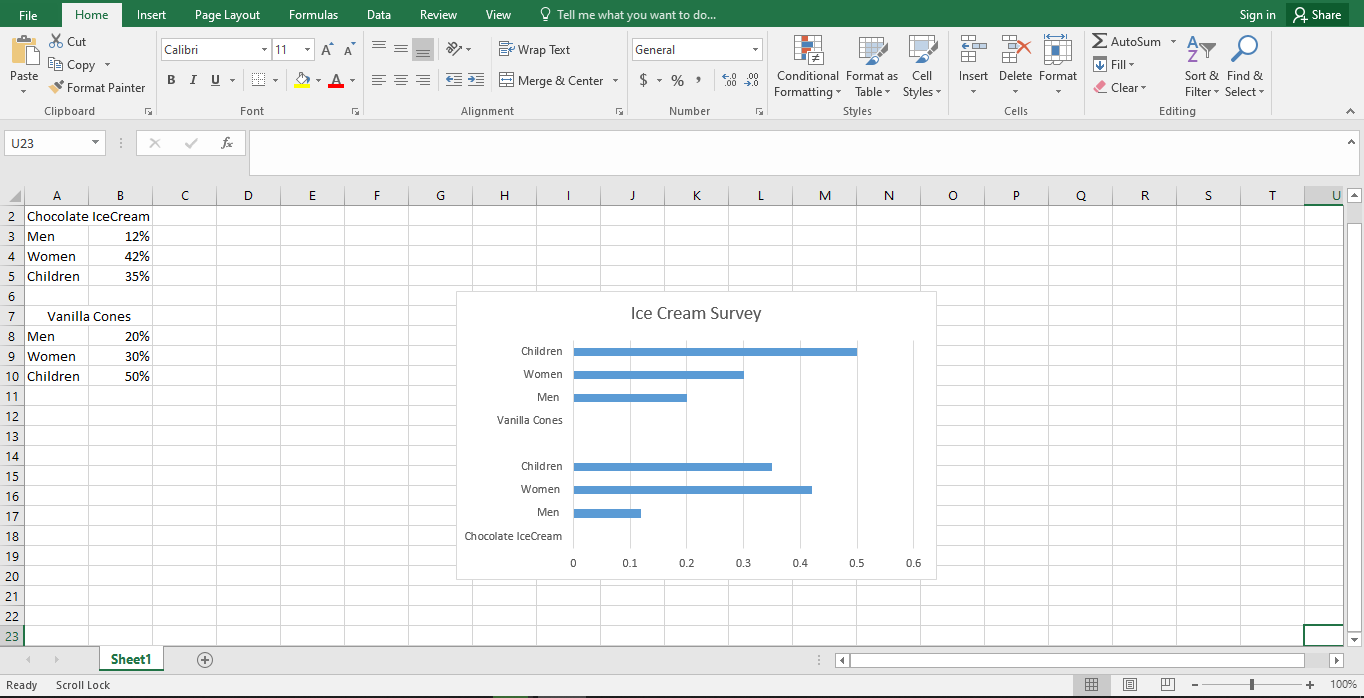Open the Number Format dropdown showing General
The height and width of the screenshot is (698, 1364).
[696, 48]
